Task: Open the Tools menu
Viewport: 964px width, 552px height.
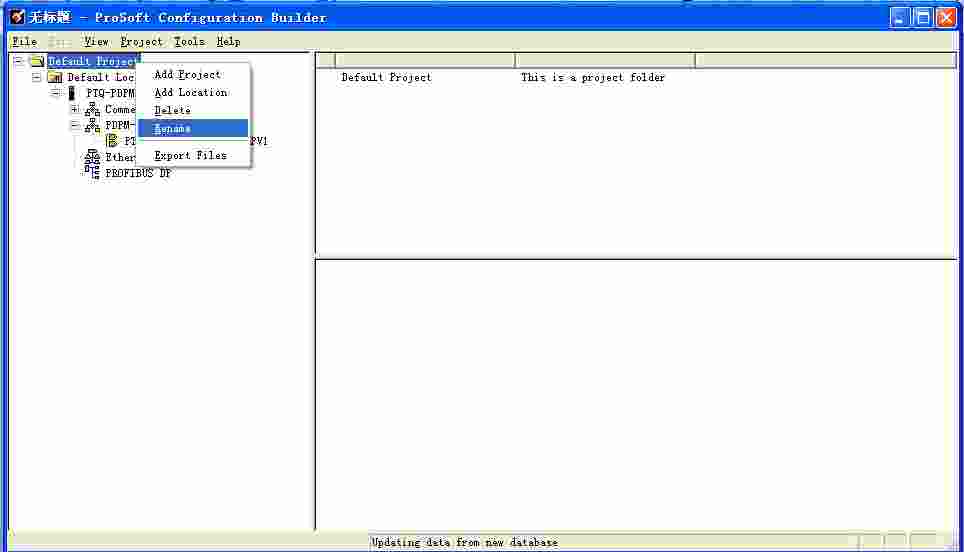Action: click(x=189, y=42)
